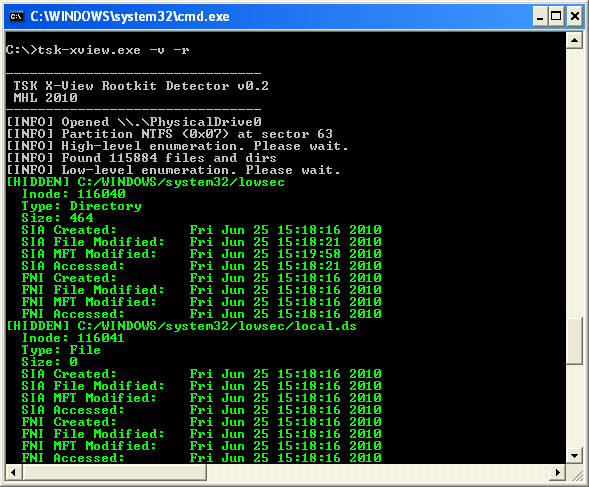
Task: Click the vertical scrollbar thumb
Action: 574,341
